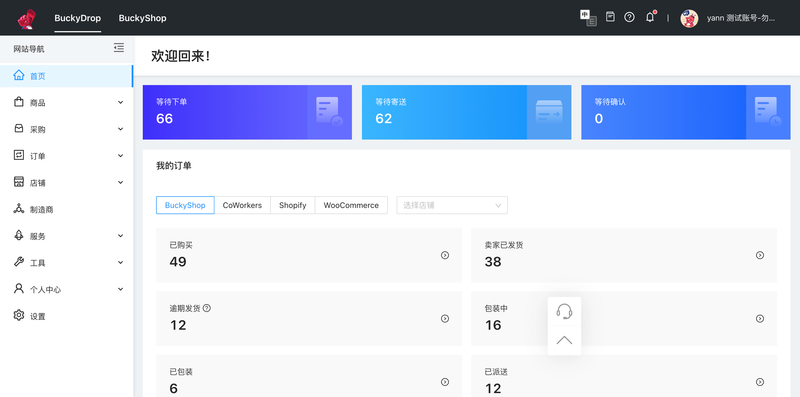Expand the 服务 chevron
This screenshot has width=800, height=397.
click(x=120, y=236)
